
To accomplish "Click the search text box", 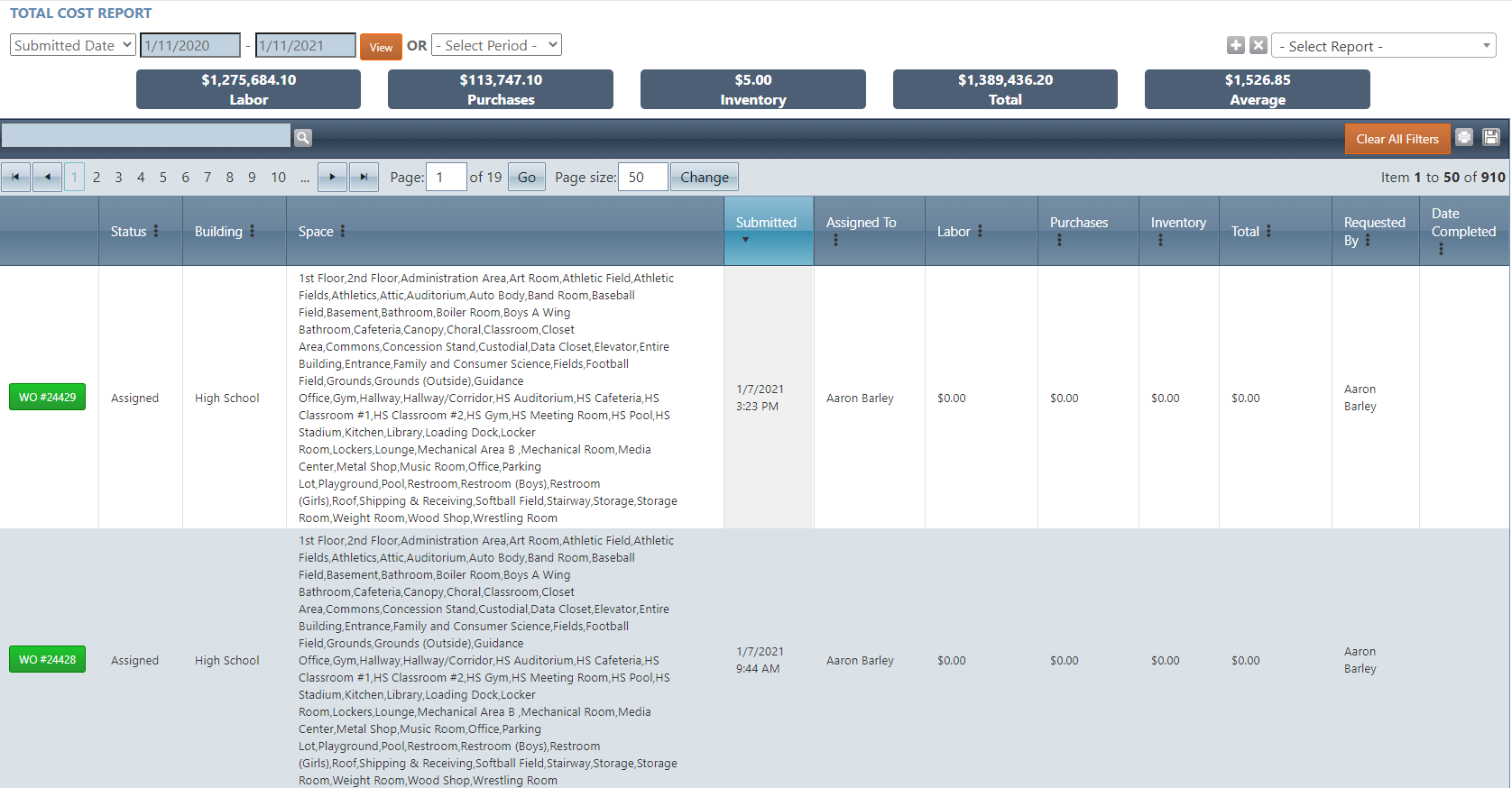I will pos(146,136).
